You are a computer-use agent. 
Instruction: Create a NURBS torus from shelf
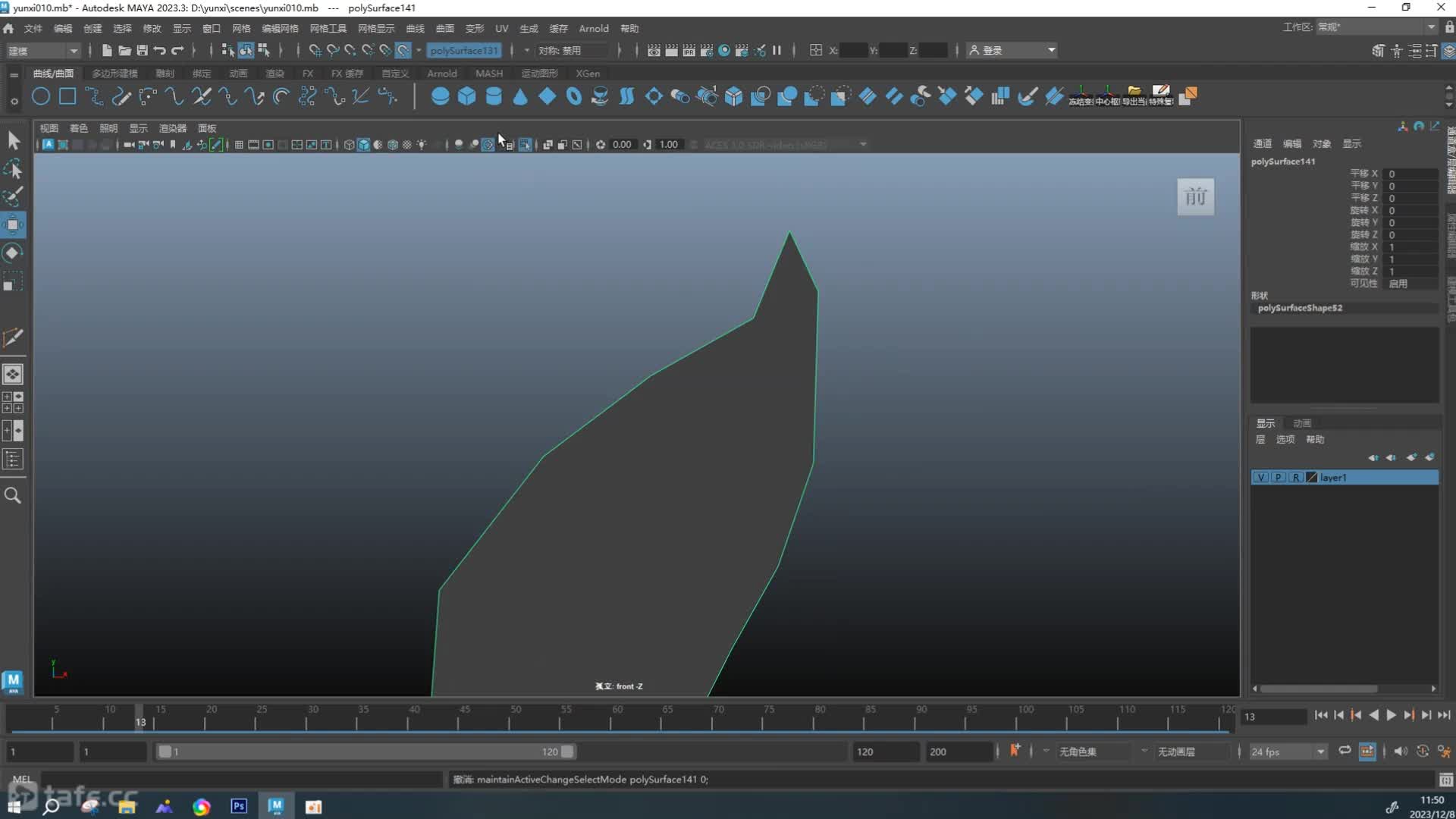[x=573, y=96]
